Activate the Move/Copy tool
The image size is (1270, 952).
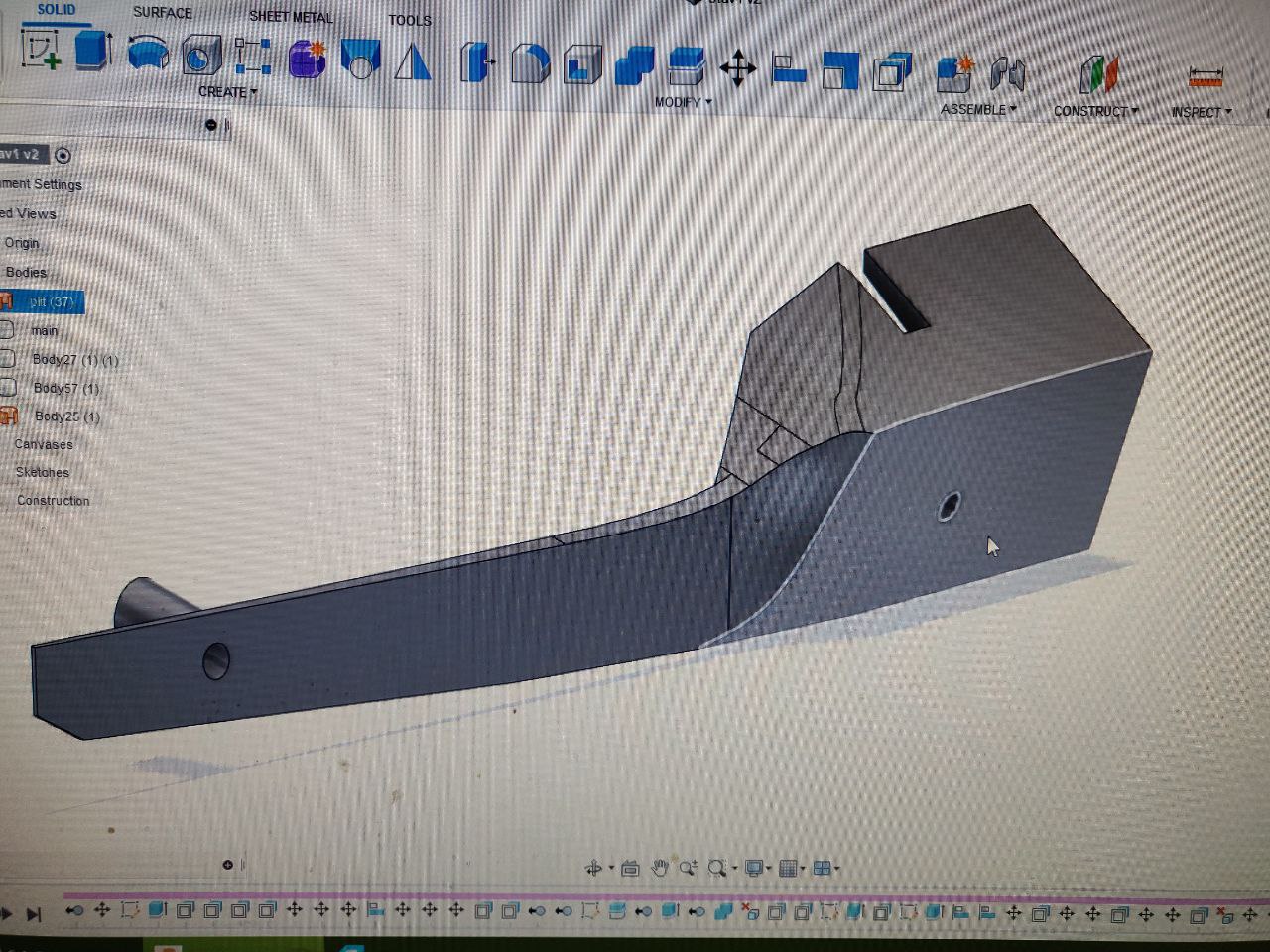tap(737, 69)
